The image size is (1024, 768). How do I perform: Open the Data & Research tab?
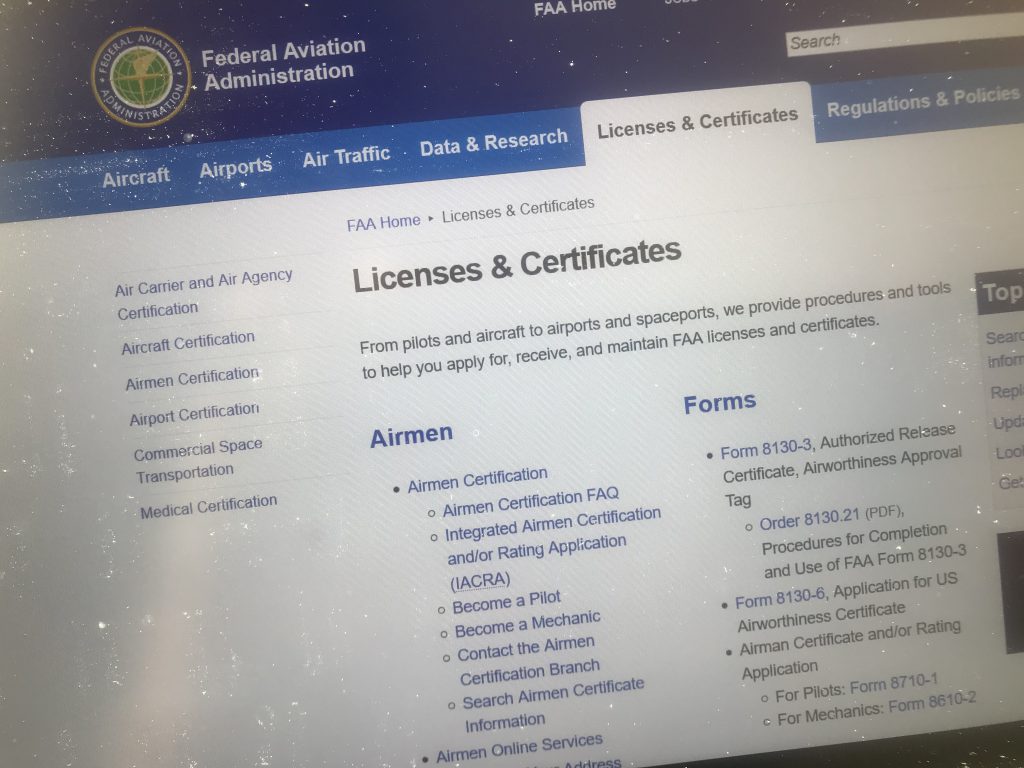494,143
